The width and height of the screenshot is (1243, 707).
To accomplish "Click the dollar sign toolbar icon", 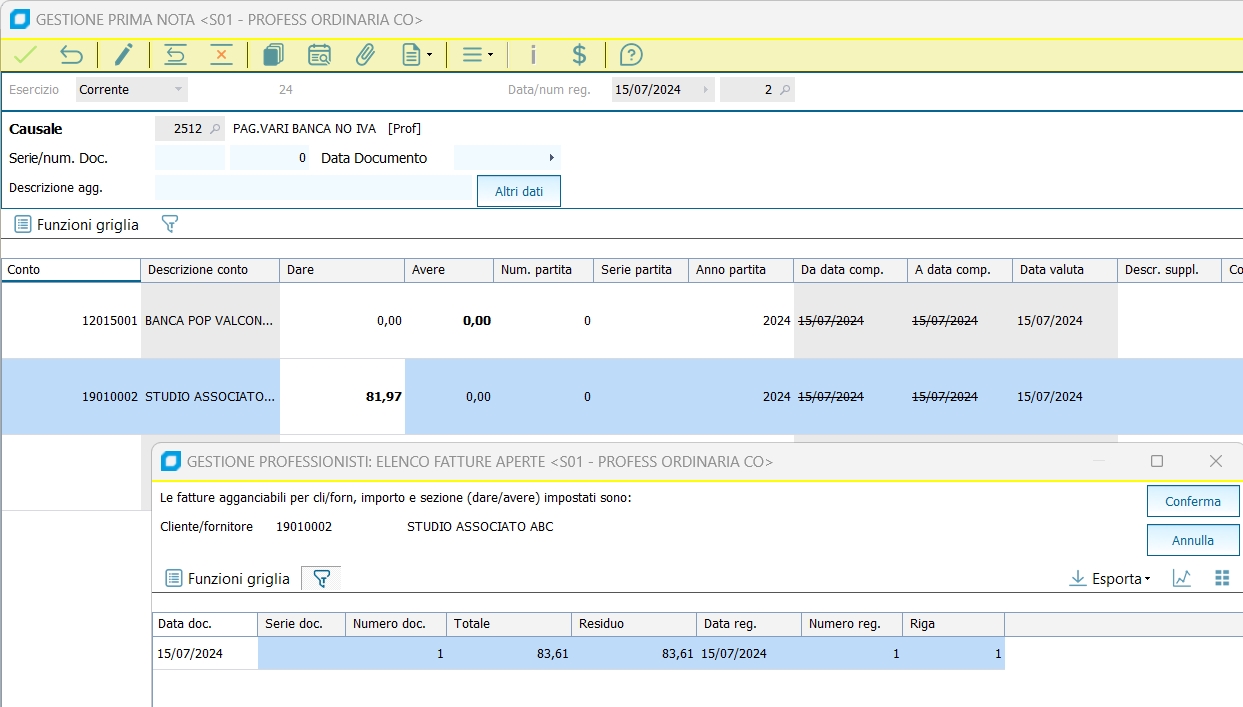I will pos(579,55).
